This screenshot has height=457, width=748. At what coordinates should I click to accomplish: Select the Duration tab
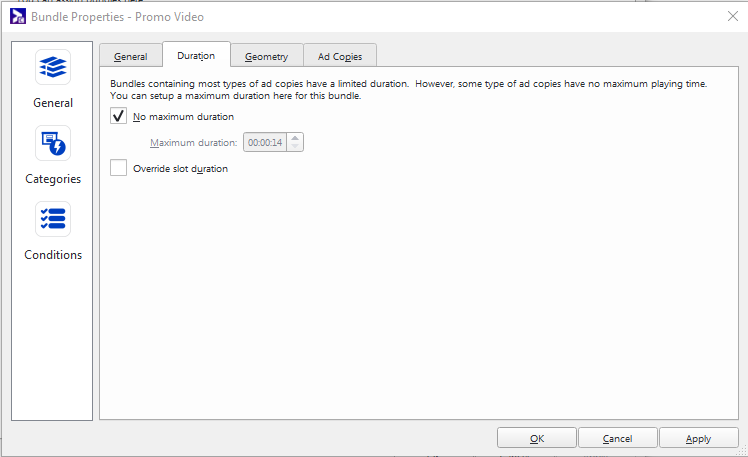pos(196,56)
